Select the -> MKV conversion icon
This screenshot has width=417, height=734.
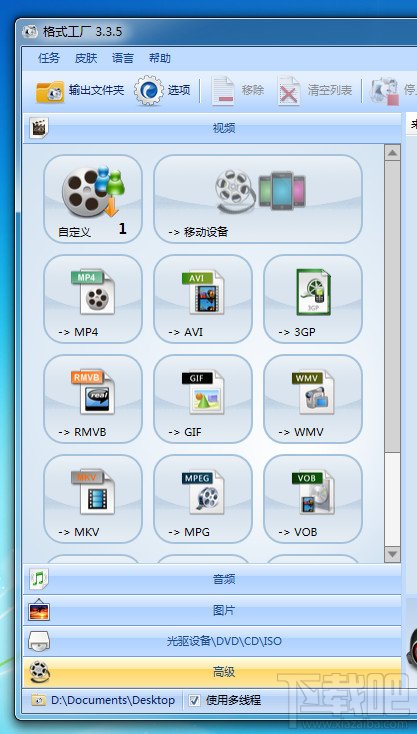(x=93, y=499)
